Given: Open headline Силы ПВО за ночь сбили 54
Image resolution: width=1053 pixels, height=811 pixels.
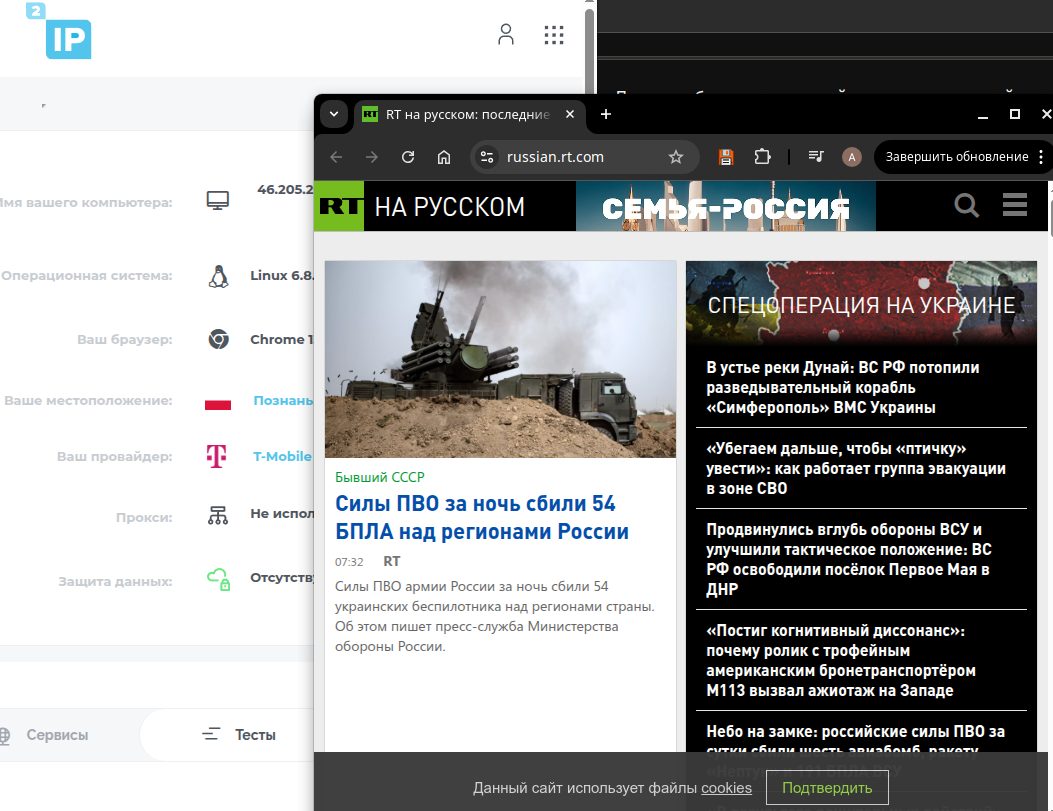Looking at the screenshot, I should (x=482, y=518).
